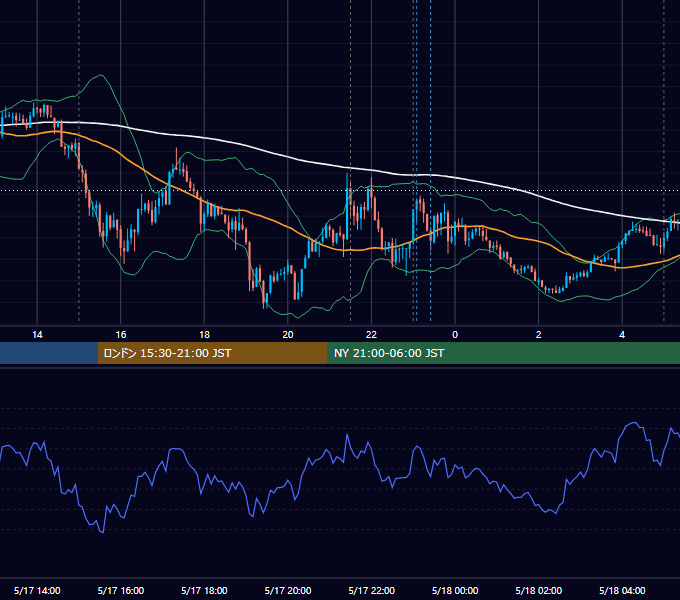The image size is (680, 600).
Task: Click the date label 5/18 00:00
Action: point(455,590)
